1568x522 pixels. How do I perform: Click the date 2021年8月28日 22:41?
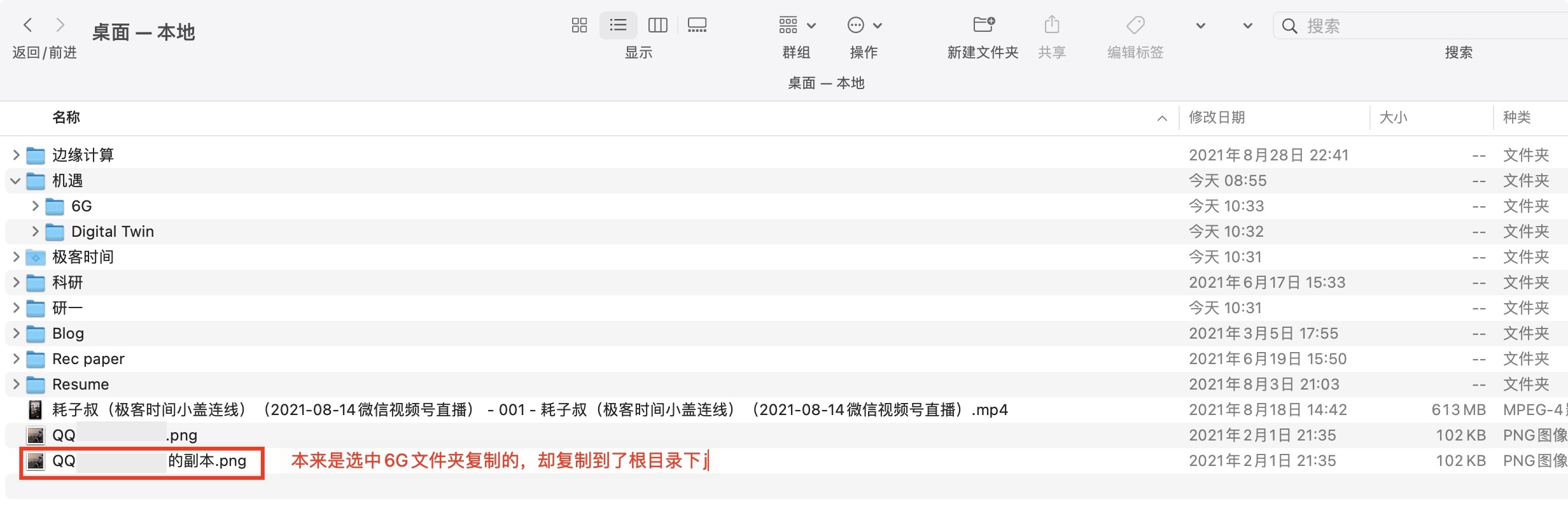point(1269,155)
